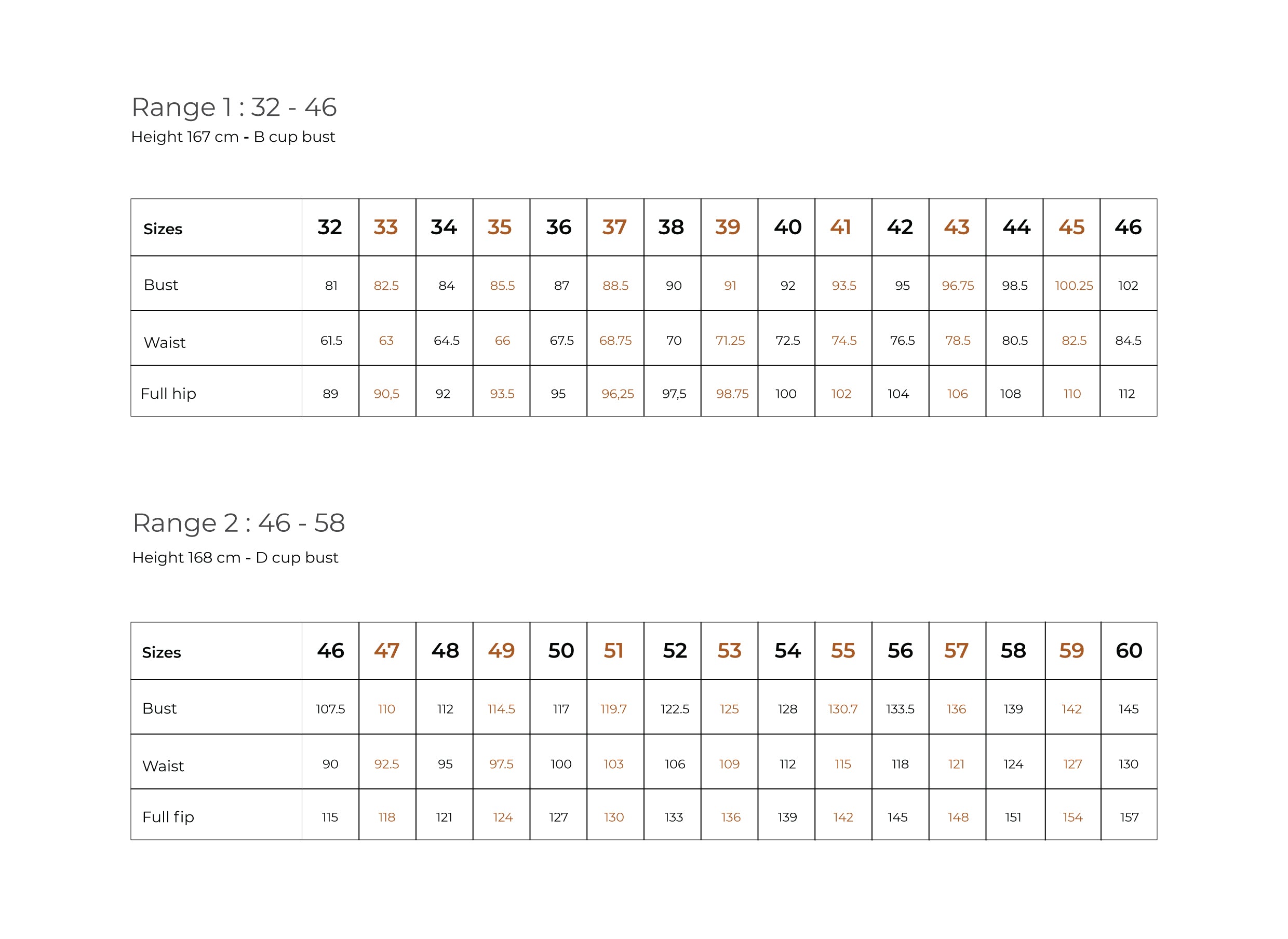Viewport: 1288px width, 939px height.
Task: Click the Full fip row label
Action: point(168,817)
